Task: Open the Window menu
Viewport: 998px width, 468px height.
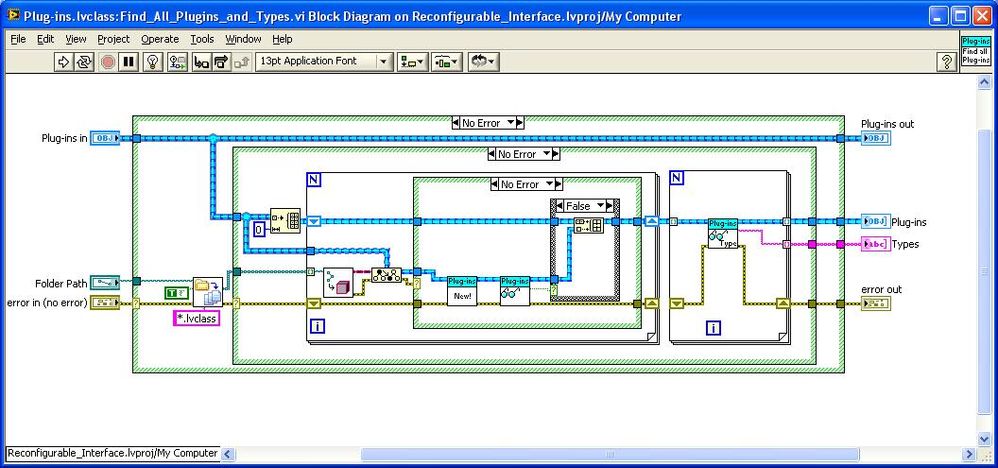Action: click(x=243, y=39)
